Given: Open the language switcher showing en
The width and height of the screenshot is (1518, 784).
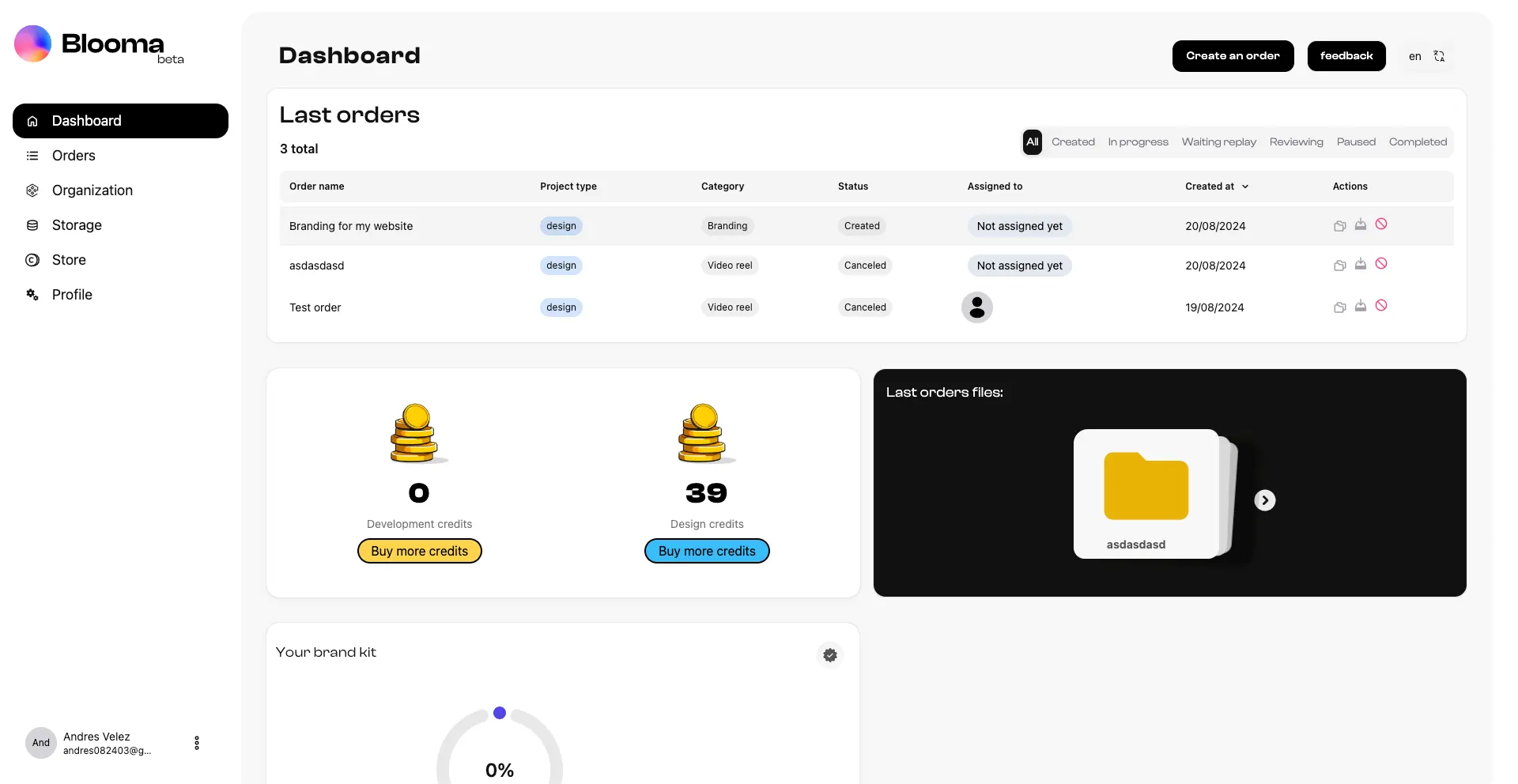Looking at the screenshot, I should pyautogui.click(x=1427, y=56).
